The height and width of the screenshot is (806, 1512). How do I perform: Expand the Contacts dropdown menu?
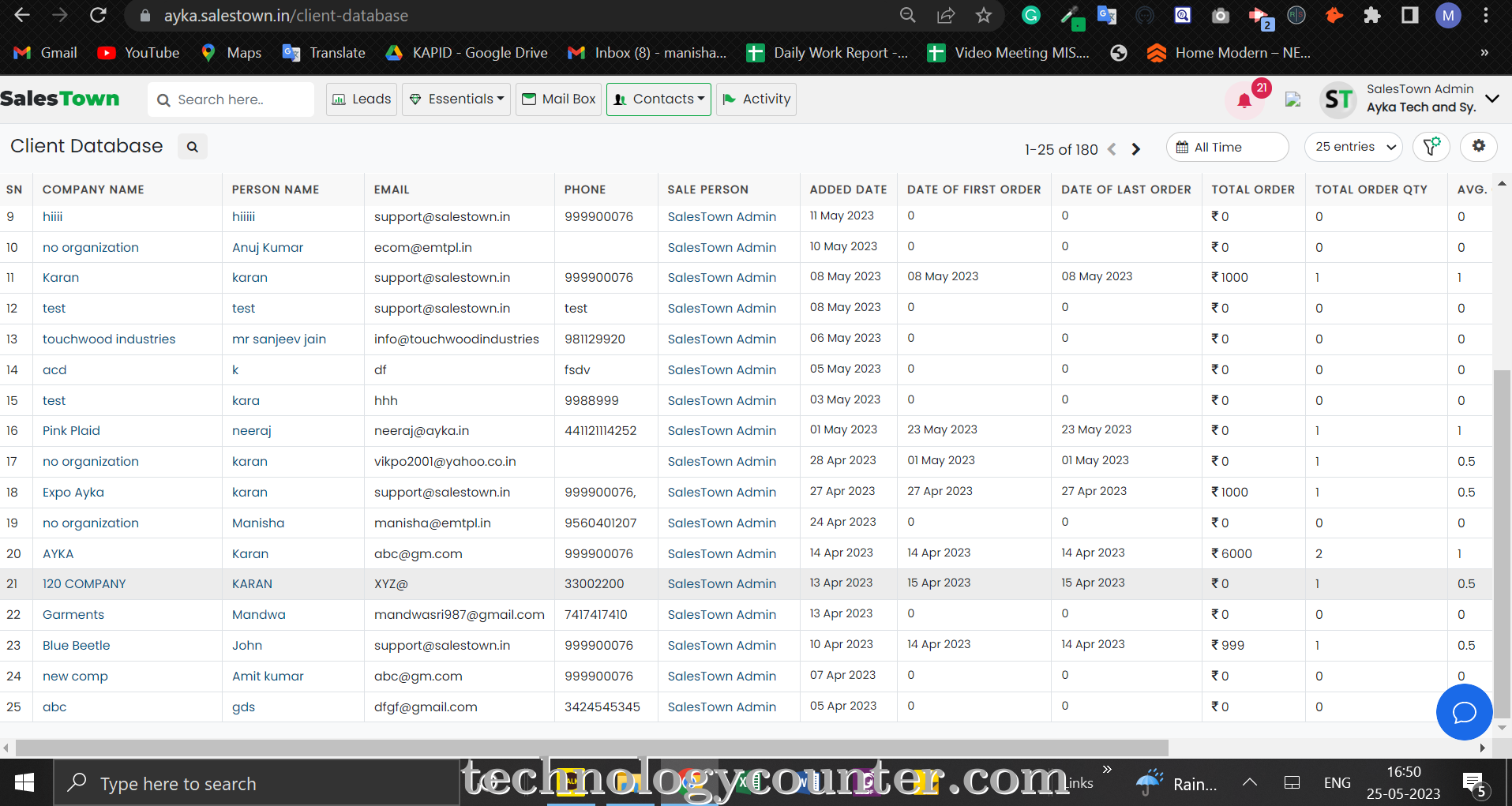pyautogui.click(x=658, y=99)
